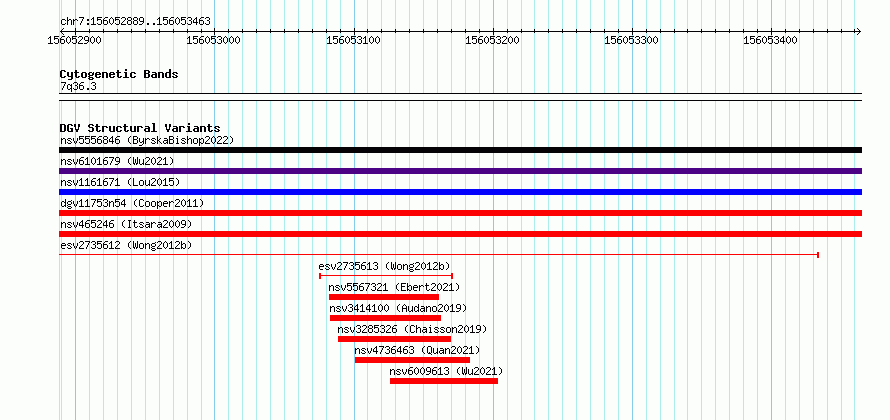The height and width of the screenshot is (420, 890).
Task: Click the nsv3285326 (Chaisson2019) label
Action: (412, 329)
